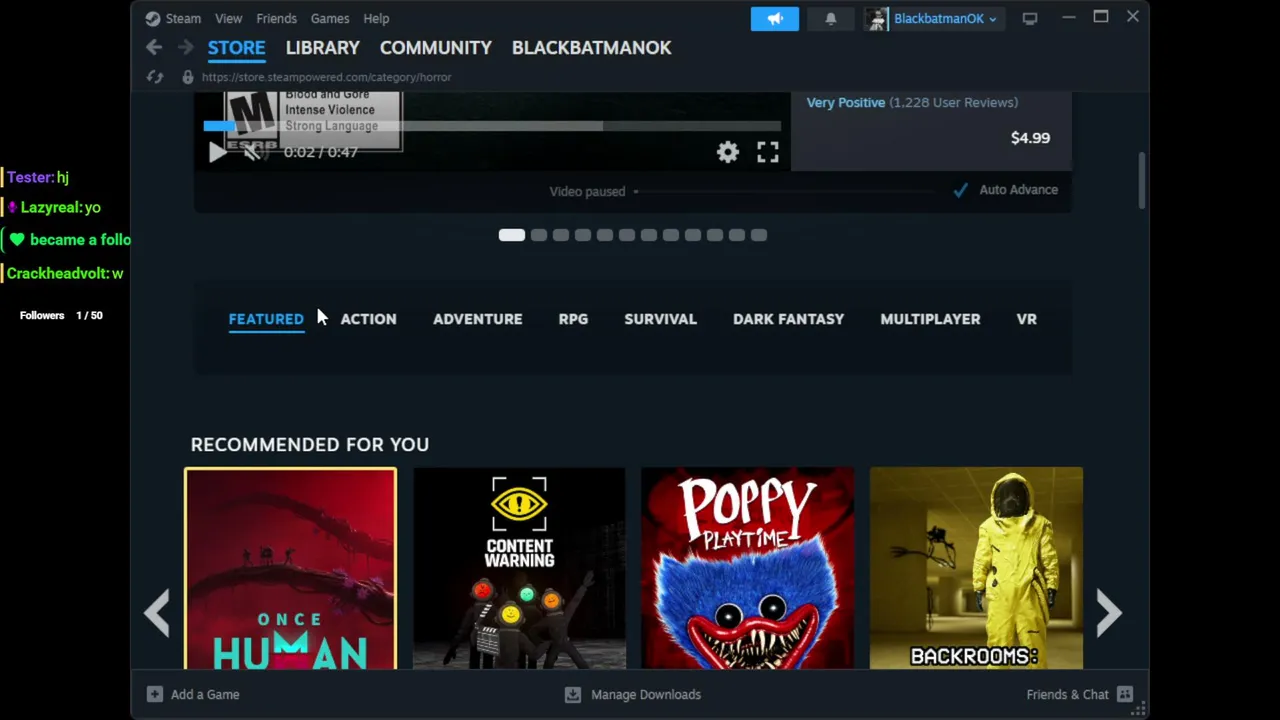Expand the Video paused indicator arrow

[x=635, y=192]
